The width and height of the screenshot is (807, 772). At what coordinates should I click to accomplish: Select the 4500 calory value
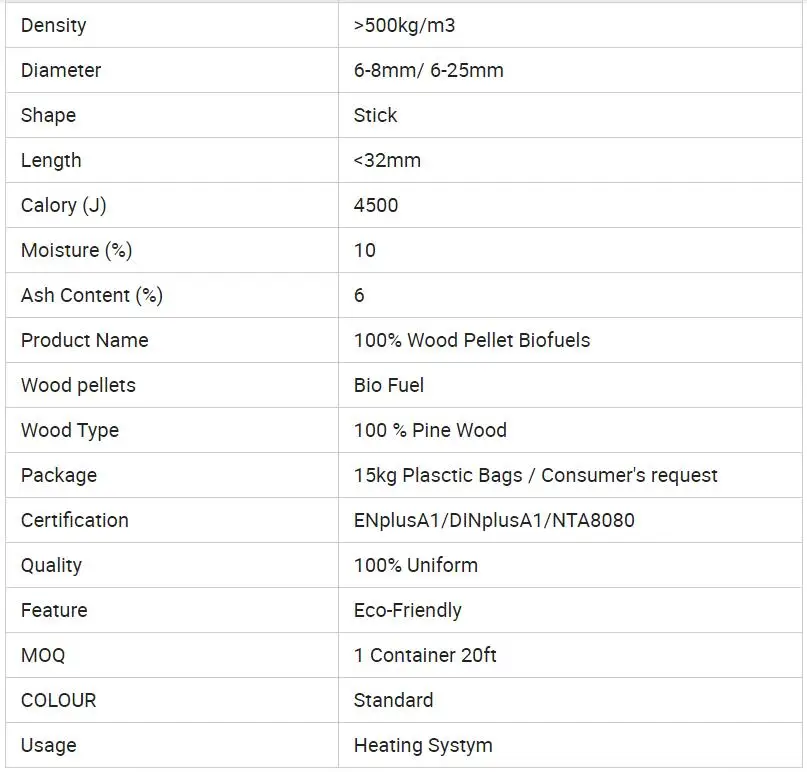pos(376,205)
